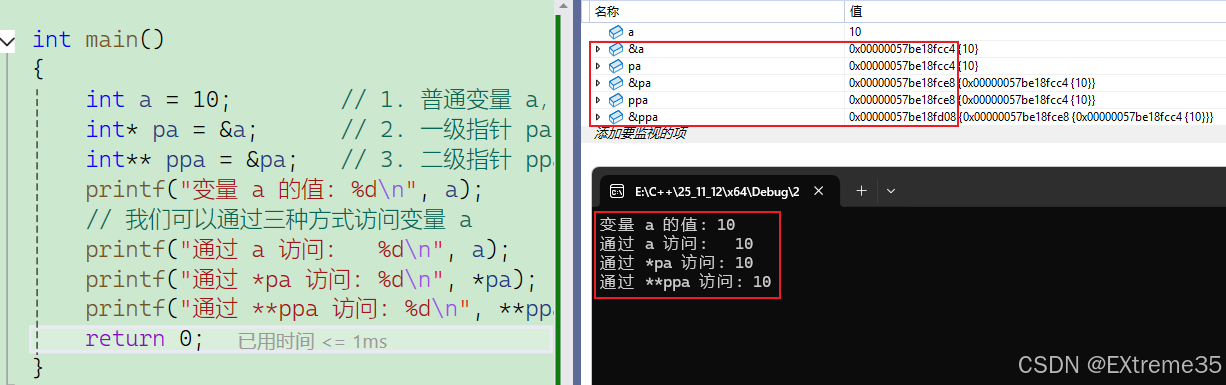Expand the ppa watch entry
This screenshot has width=1226, height=385.
[x=598, y=100]
